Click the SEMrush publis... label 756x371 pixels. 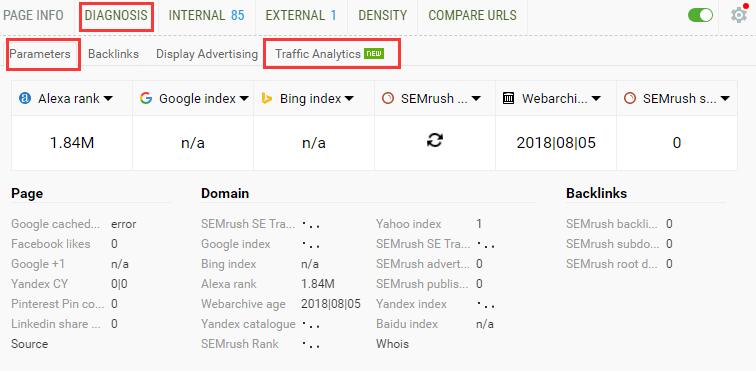coord(422,284)
